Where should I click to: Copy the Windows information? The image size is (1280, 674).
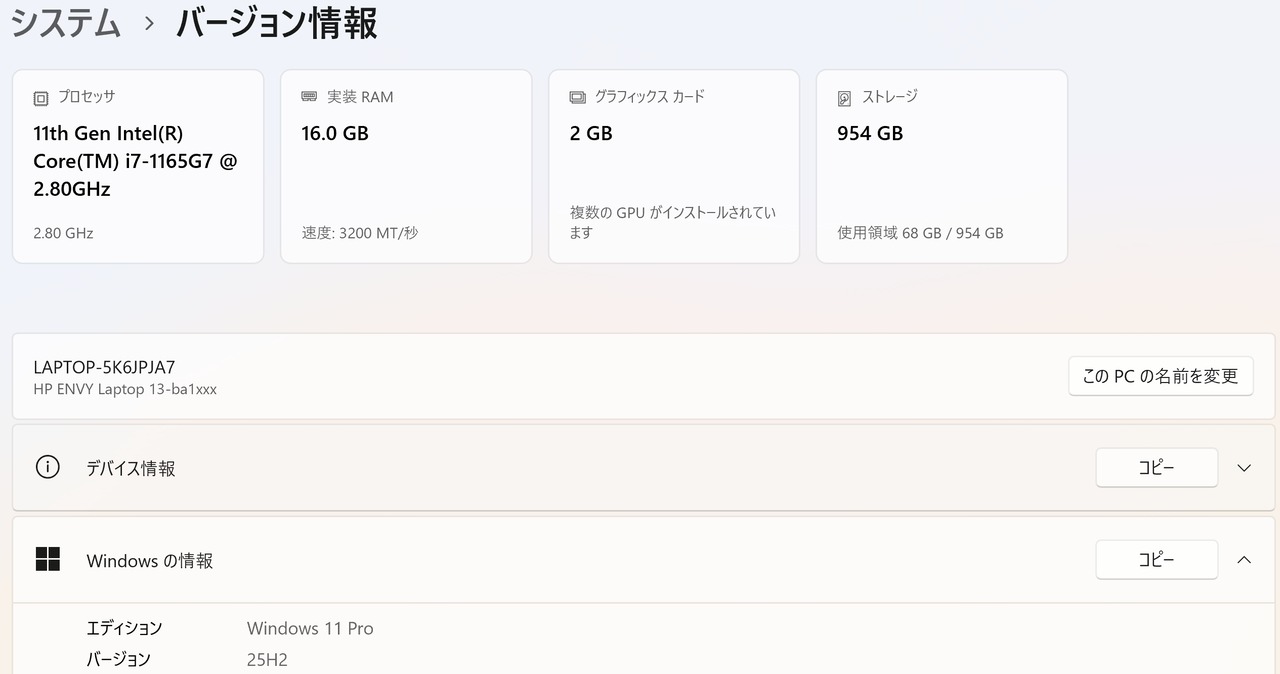[1157, 560]
